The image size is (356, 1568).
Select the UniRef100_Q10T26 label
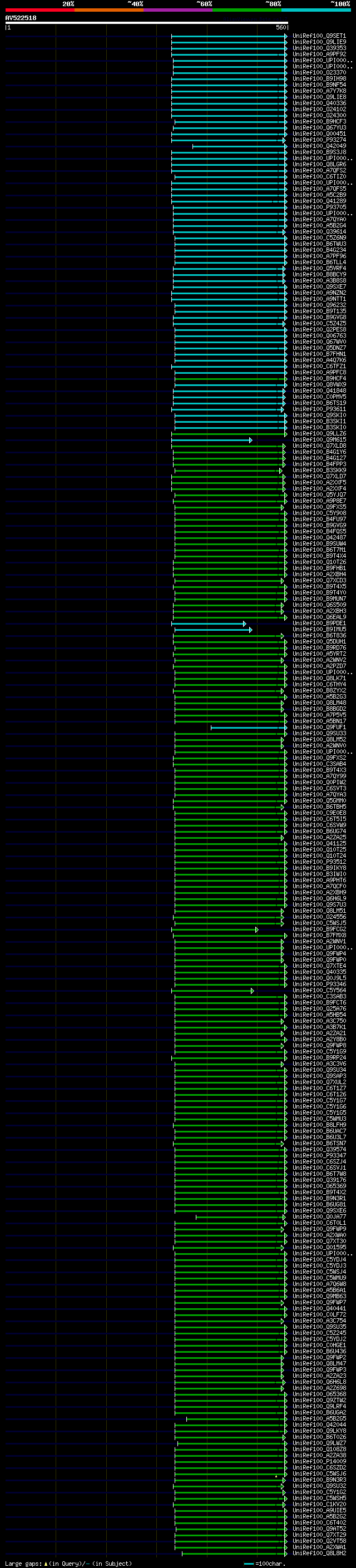pyautogui.click(x=319, y=562)
